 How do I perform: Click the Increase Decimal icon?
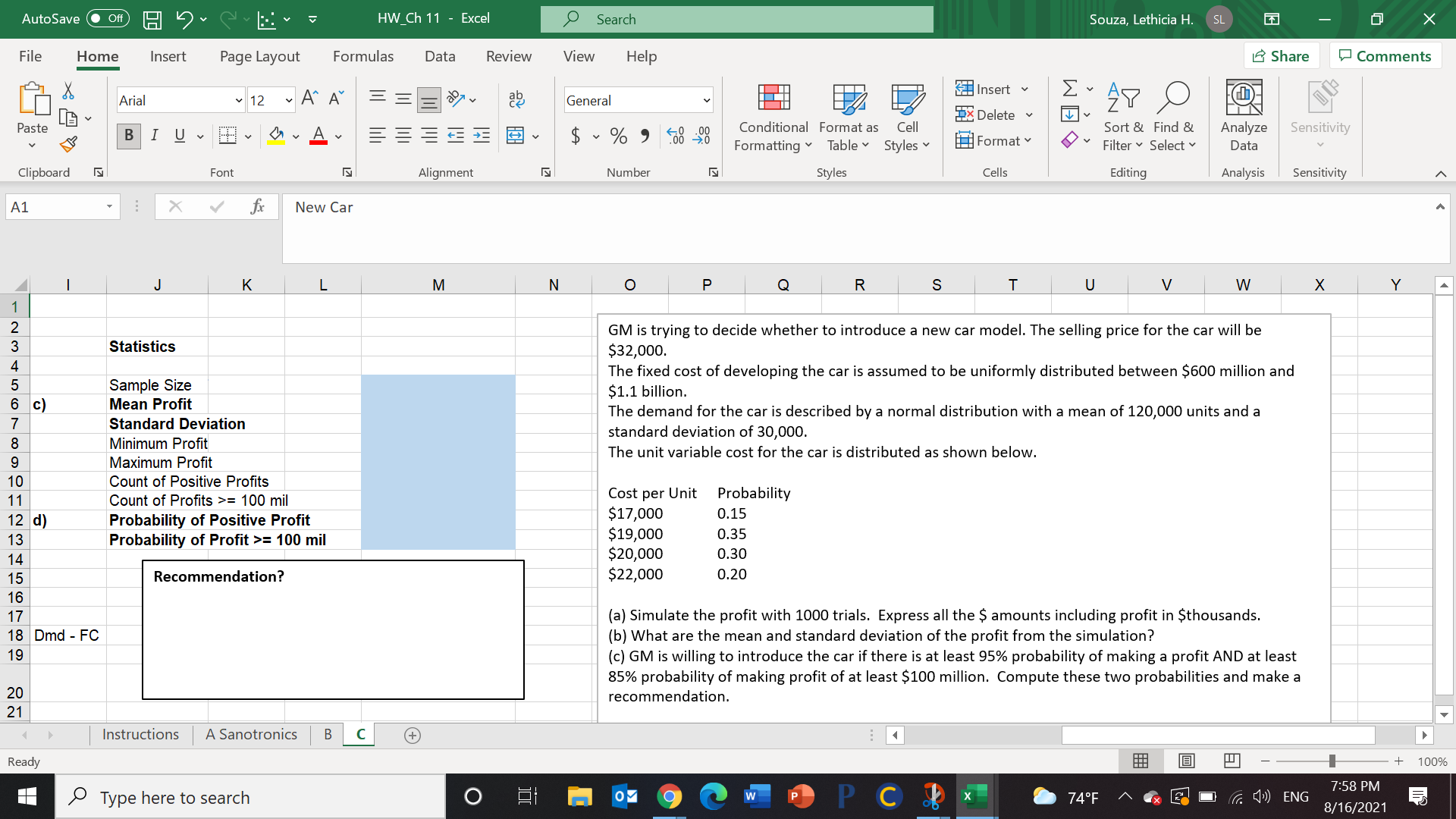click(x=674, y=136)
